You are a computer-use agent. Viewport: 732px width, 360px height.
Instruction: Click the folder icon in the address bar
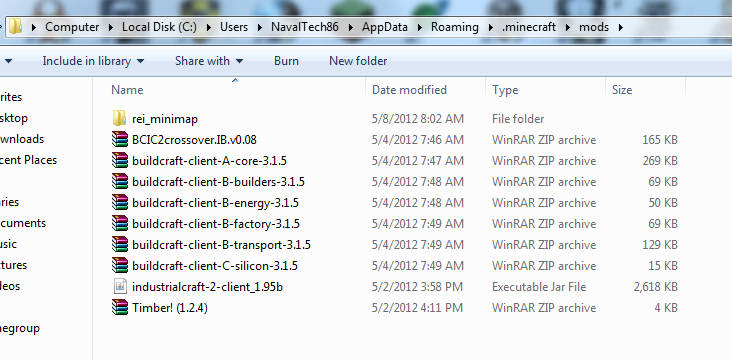click(x=16, y=27)
